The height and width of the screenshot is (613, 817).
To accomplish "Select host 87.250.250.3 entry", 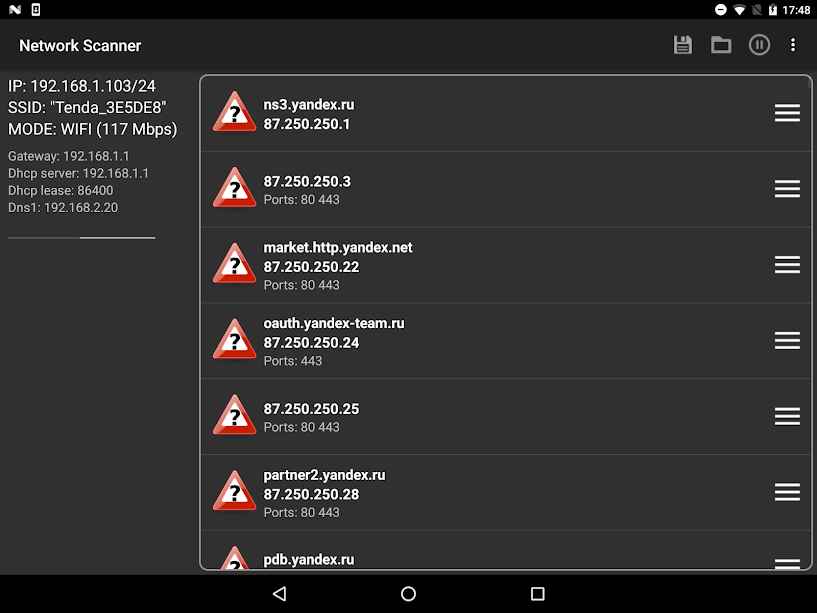I will pos(505,189).
